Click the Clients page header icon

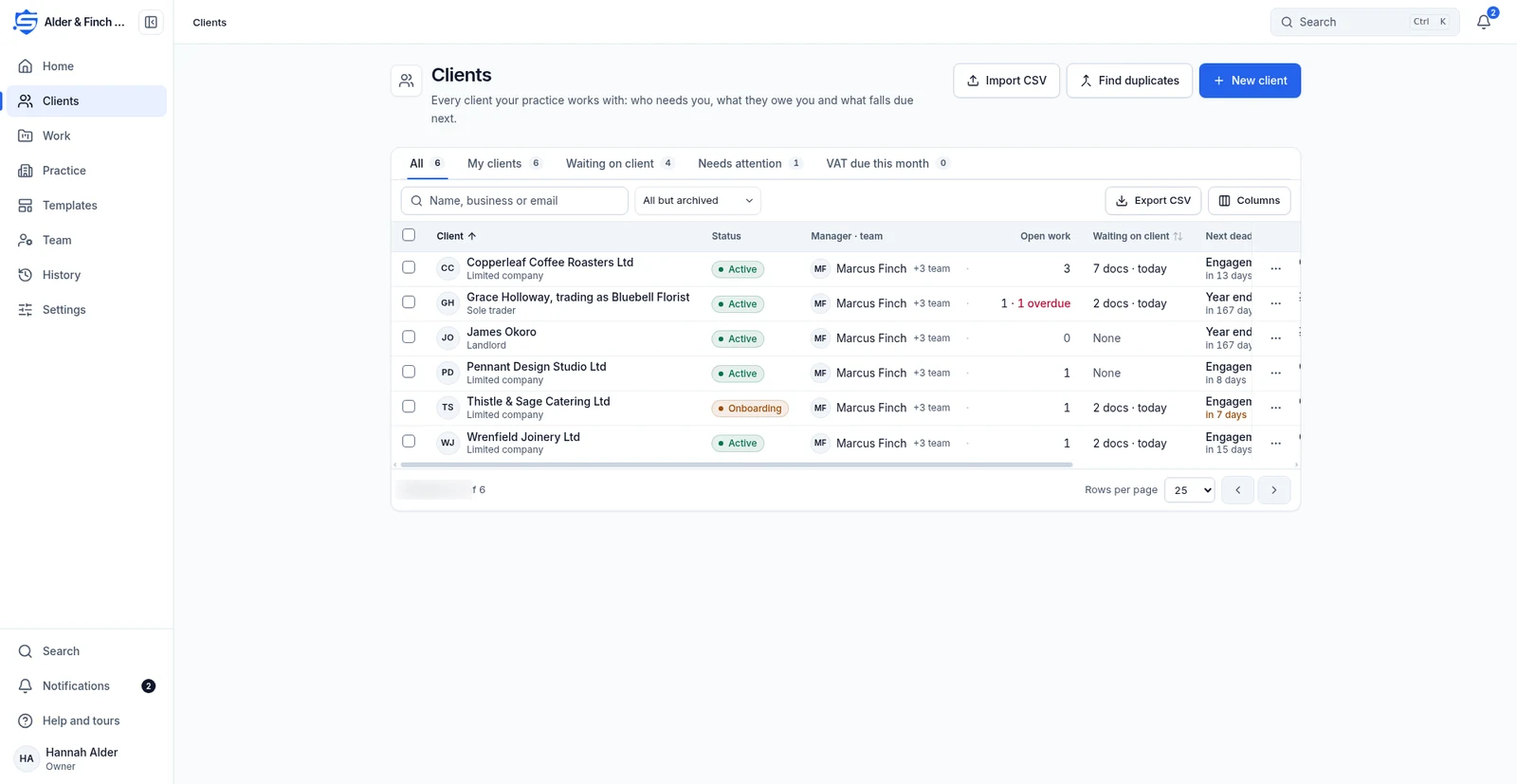[x=407, y=81]
